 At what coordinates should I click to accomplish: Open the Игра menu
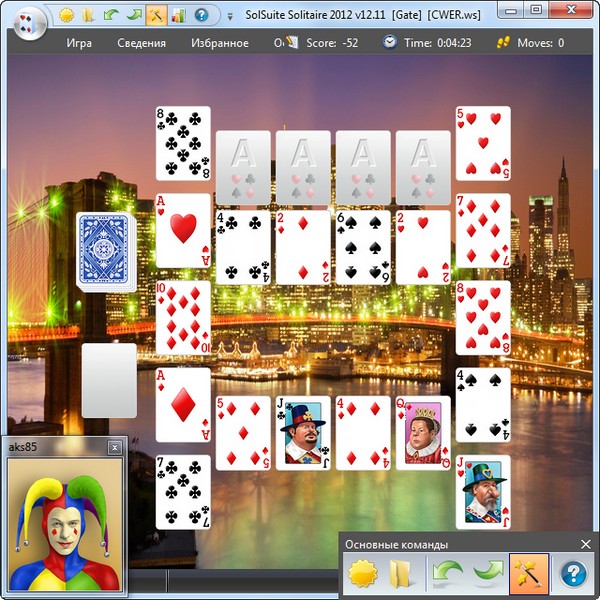tap(79, 43)
